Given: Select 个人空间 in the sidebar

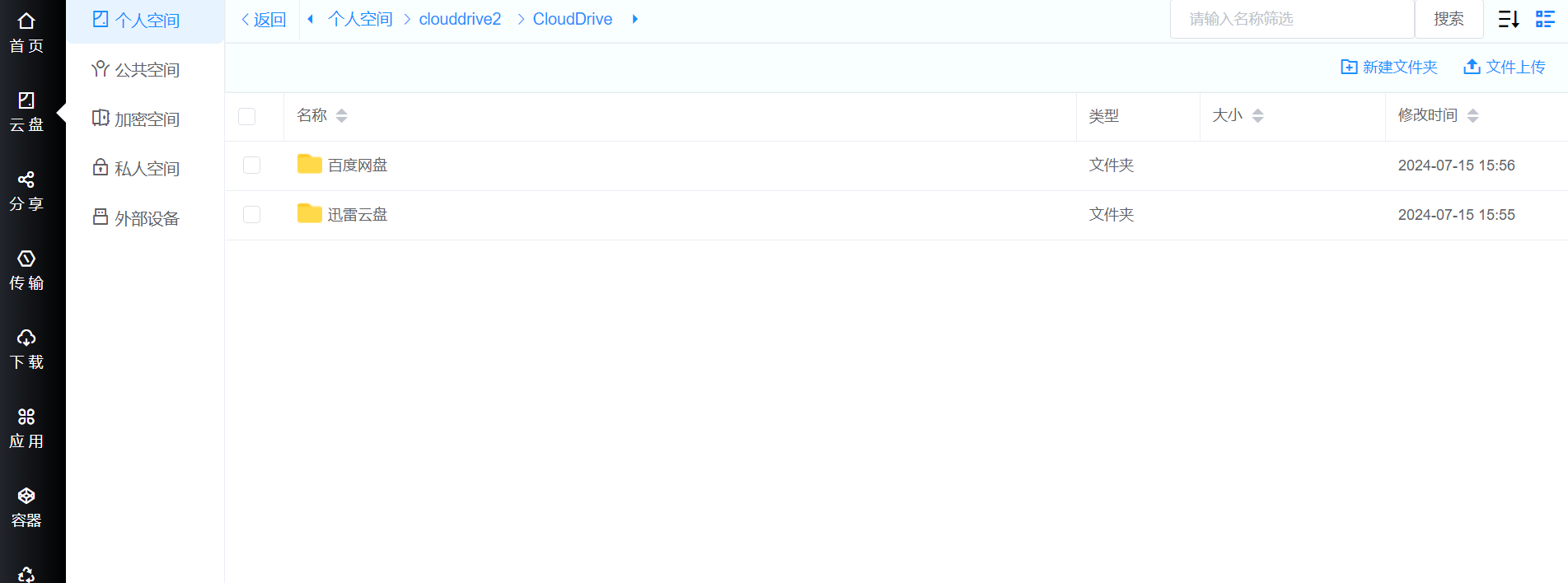Looking at the screenshot, I should pos(145,20).
